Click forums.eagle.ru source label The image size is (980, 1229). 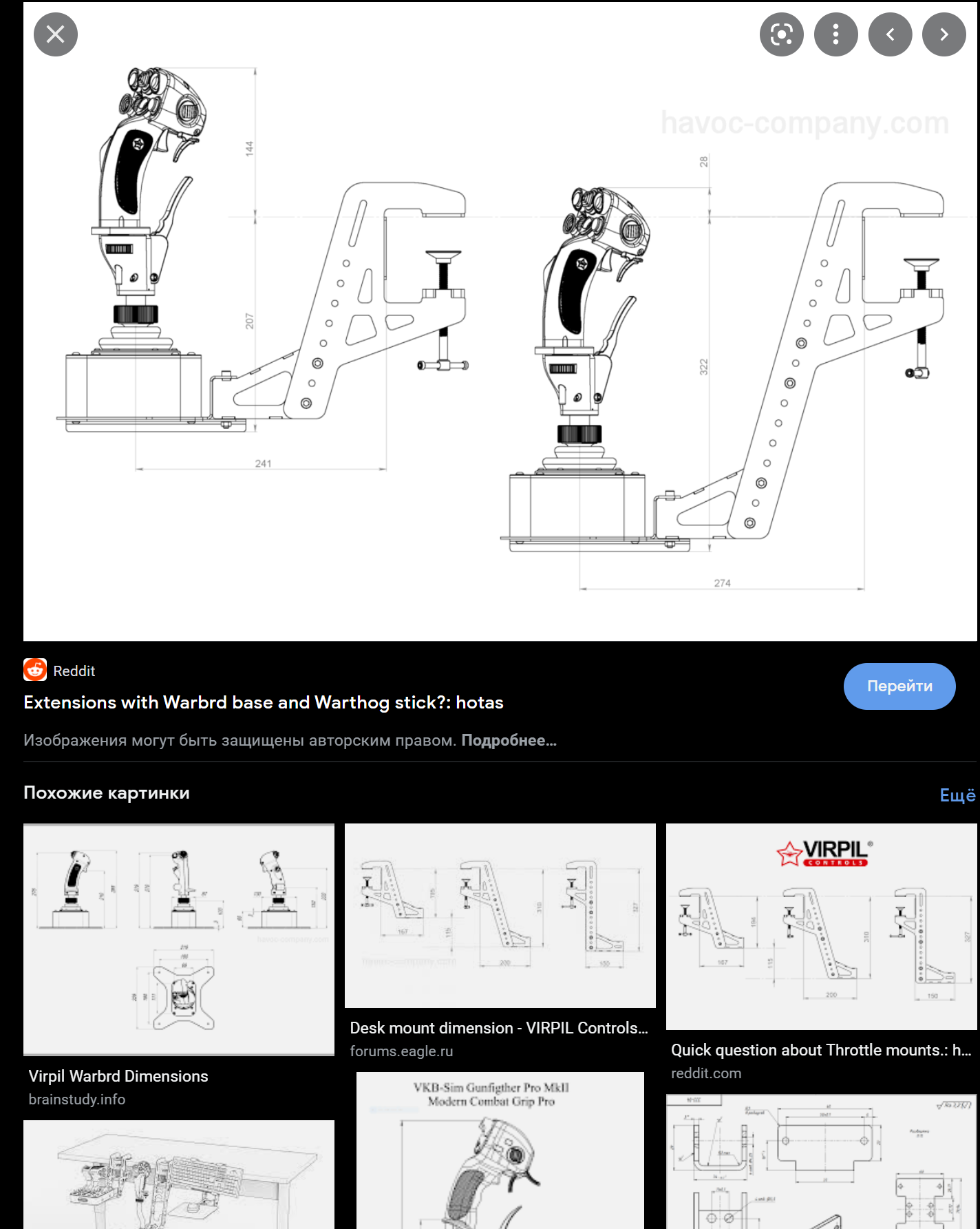[401, 1051]
